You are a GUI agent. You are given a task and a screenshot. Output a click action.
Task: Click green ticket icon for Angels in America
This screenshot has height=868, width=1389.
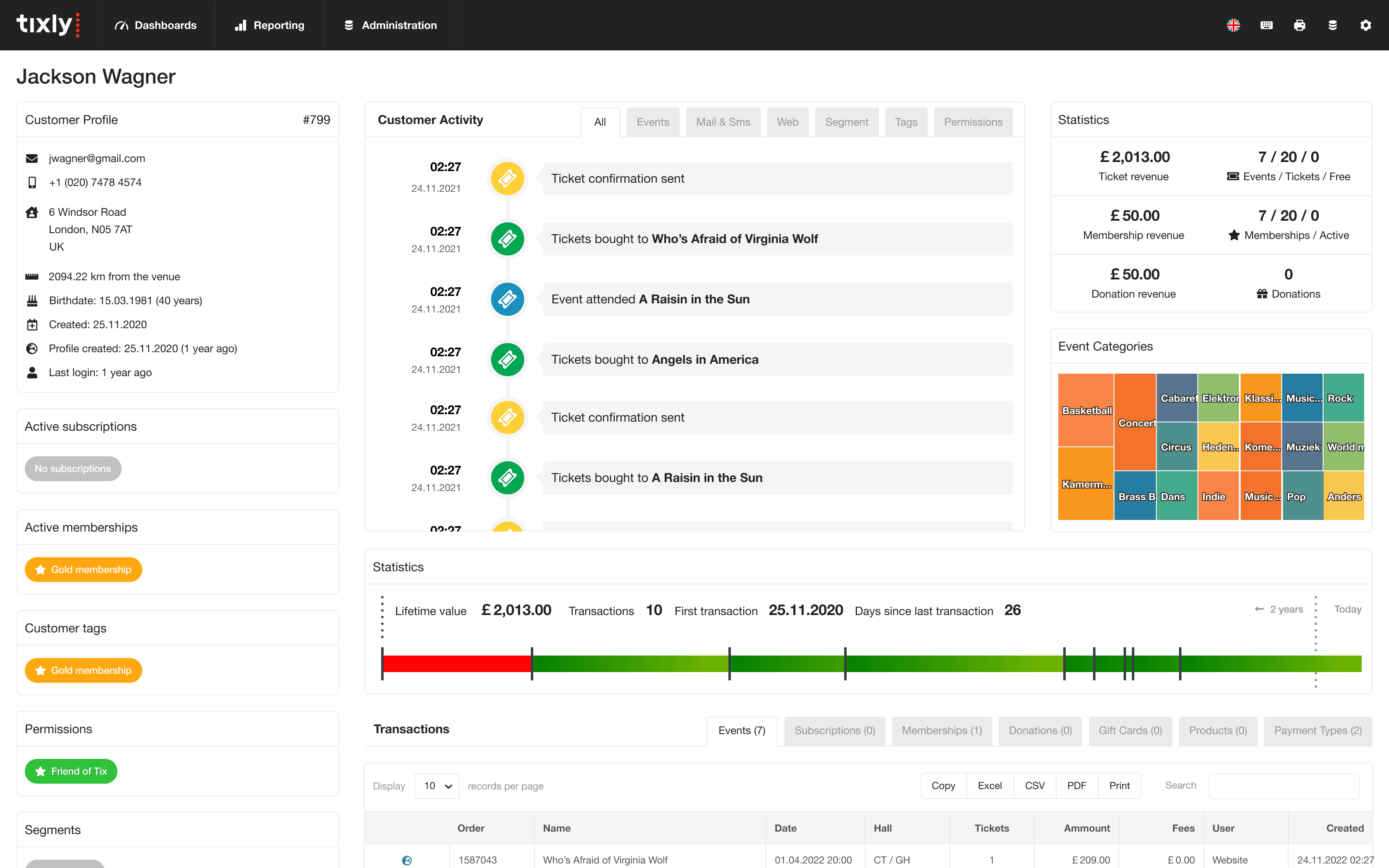(x=507, y=360)
